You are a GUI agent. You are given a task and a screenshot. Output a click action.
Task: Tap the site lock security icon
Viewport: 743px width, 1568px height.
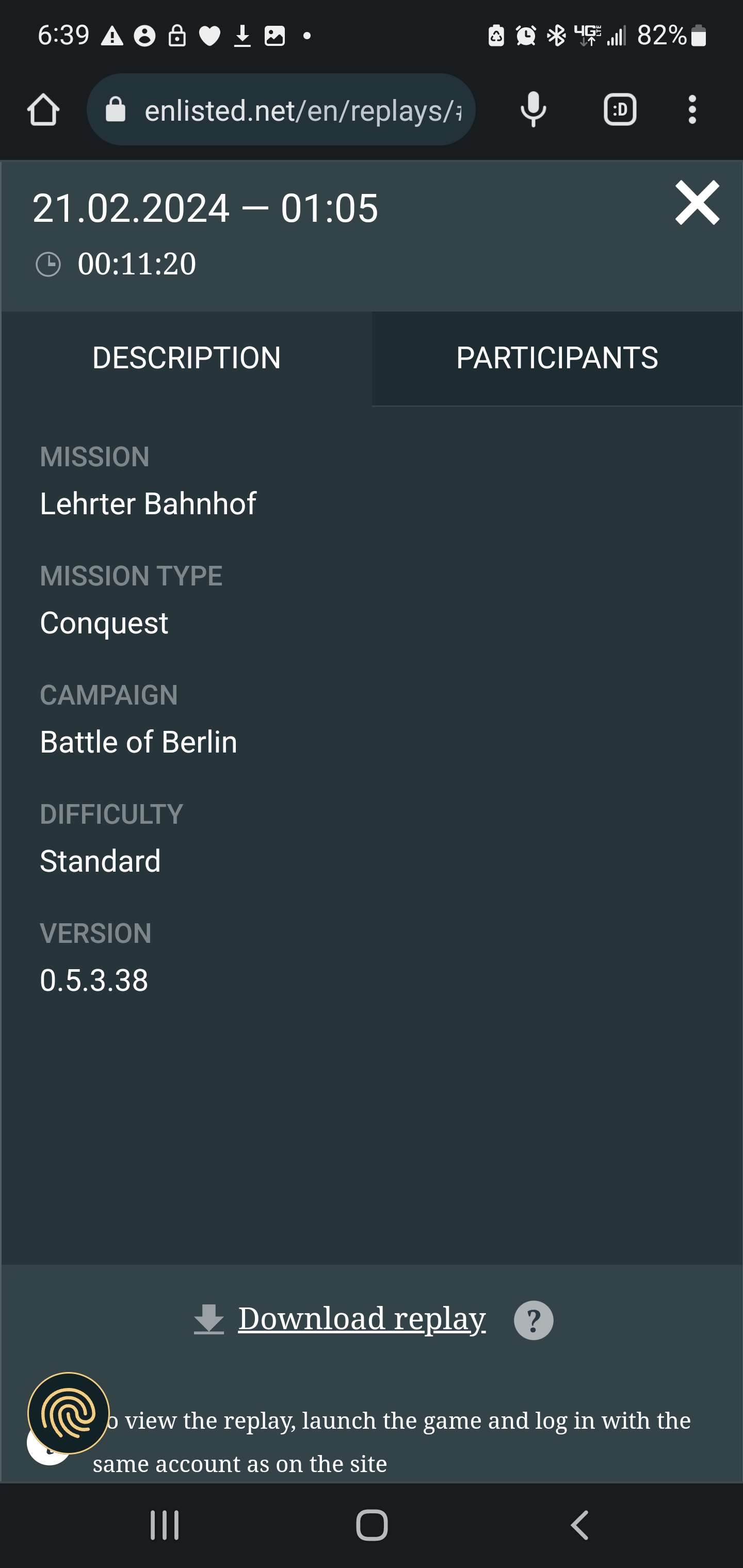coord(116,110)
